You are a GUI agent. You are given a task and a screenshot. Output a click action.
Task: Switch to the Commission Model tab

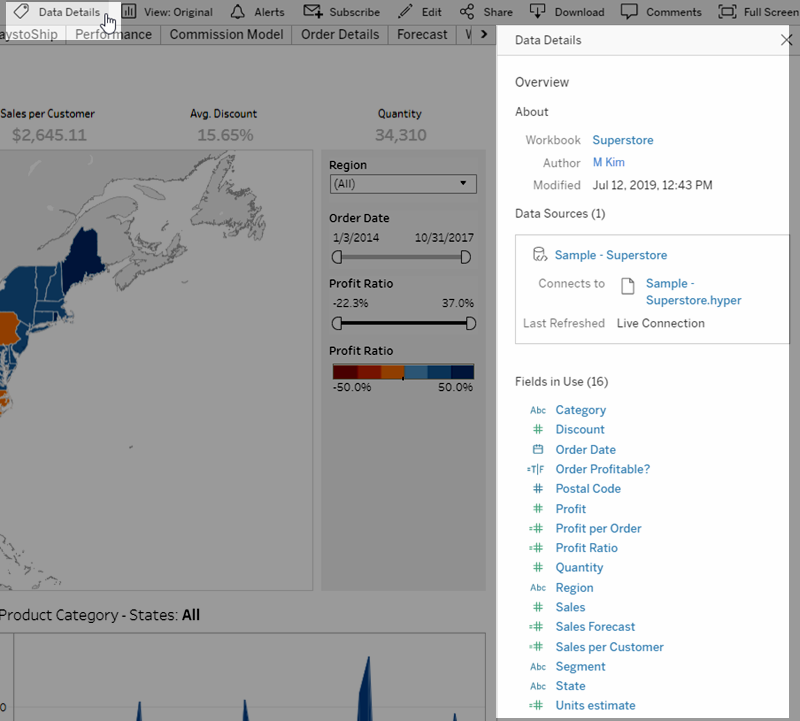point(226,34)
